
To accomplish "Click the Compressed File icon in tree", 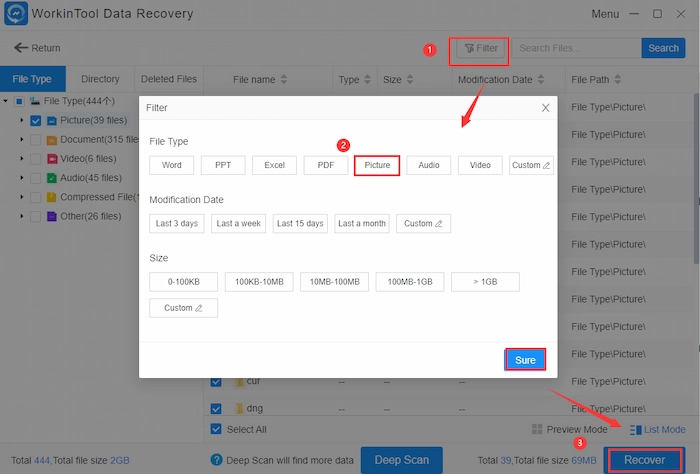I will [52, 197].
